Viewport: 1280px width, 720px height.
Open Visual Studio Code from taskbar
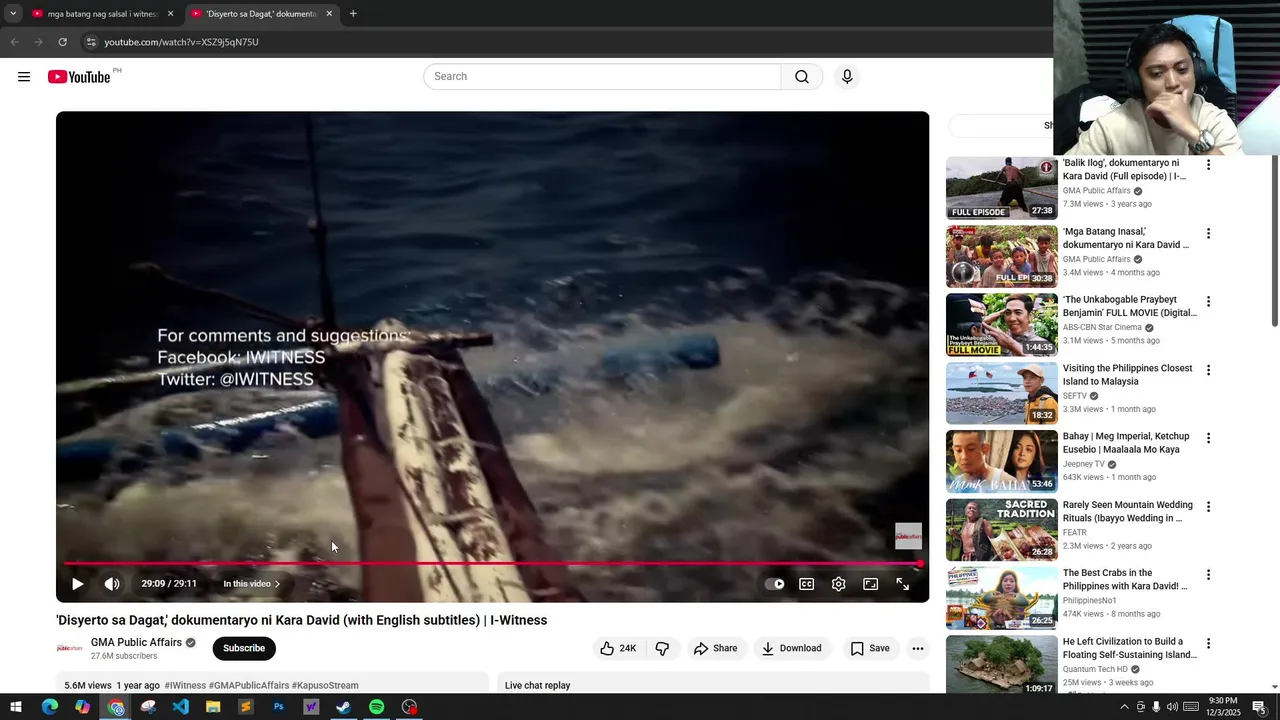click(x=180, y=707)
